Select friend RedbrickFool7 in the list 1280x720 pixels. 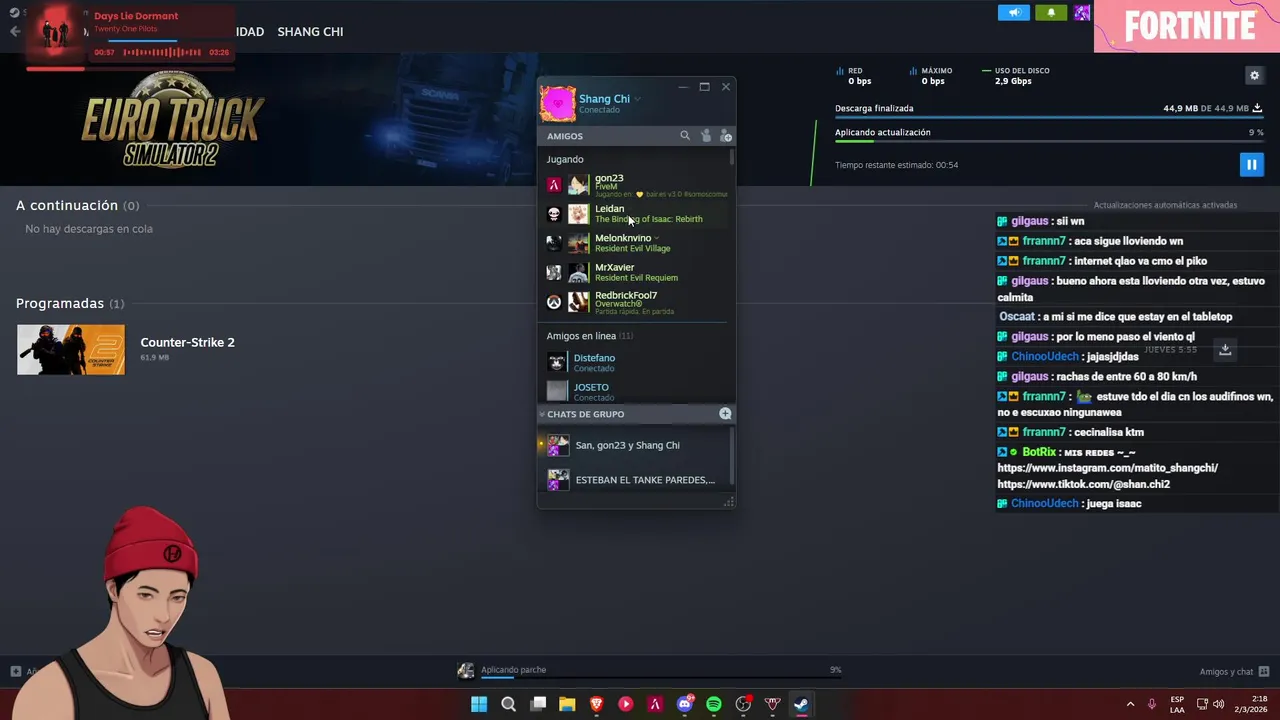636,302
